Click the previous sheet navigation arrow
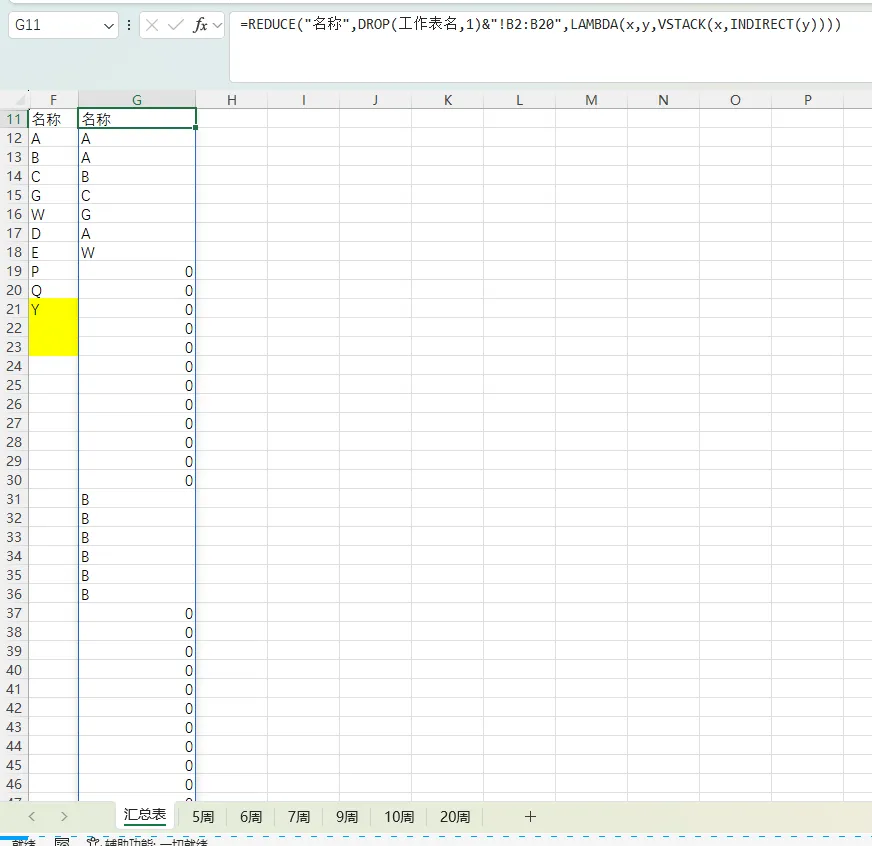Image resolution: width=872 pixels, height=846 pixels. coord(32,817)
